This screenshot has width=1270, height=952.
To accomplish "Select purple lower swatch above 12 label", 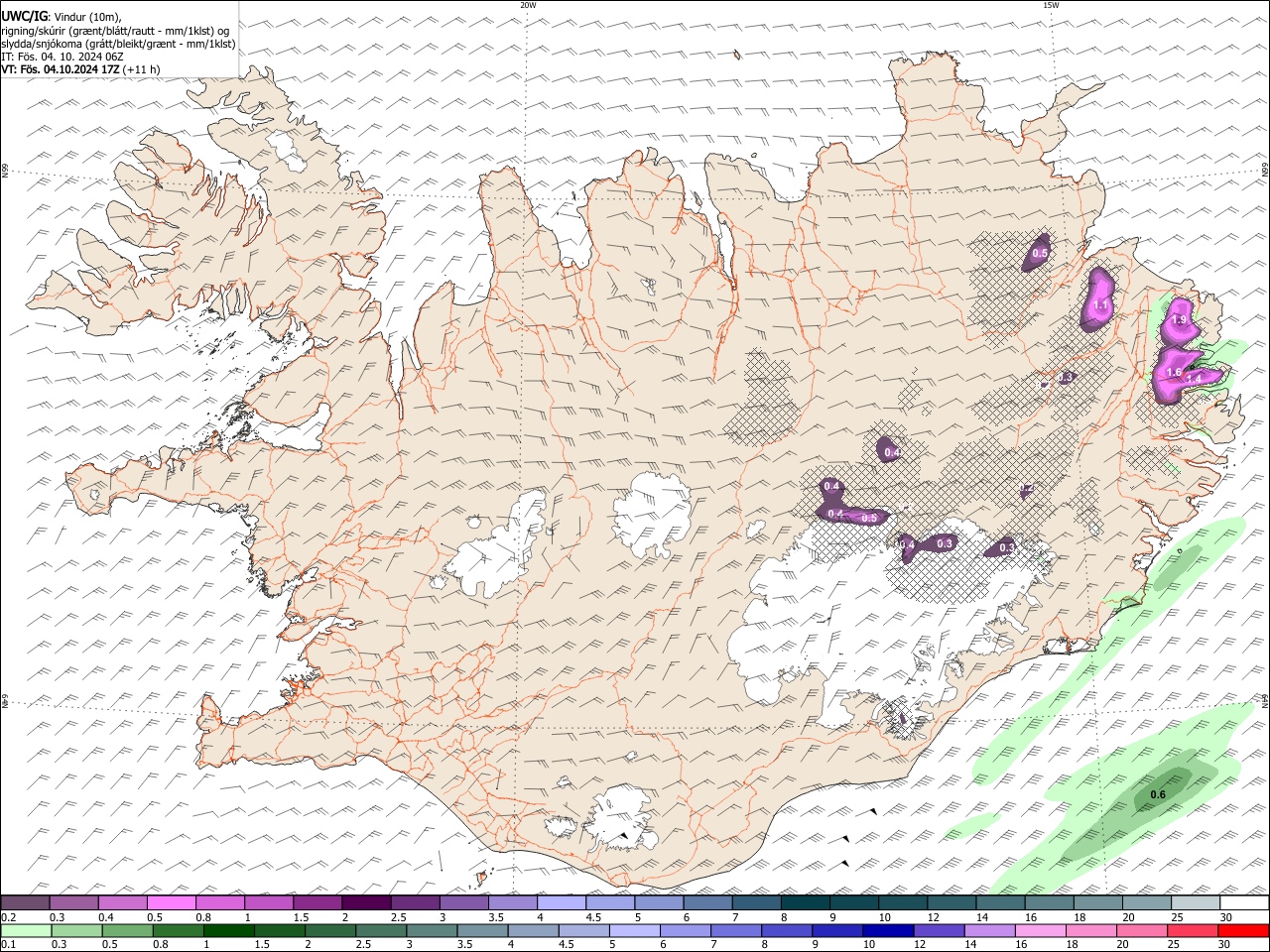I will pyautogui.click(x=938, y=931).
